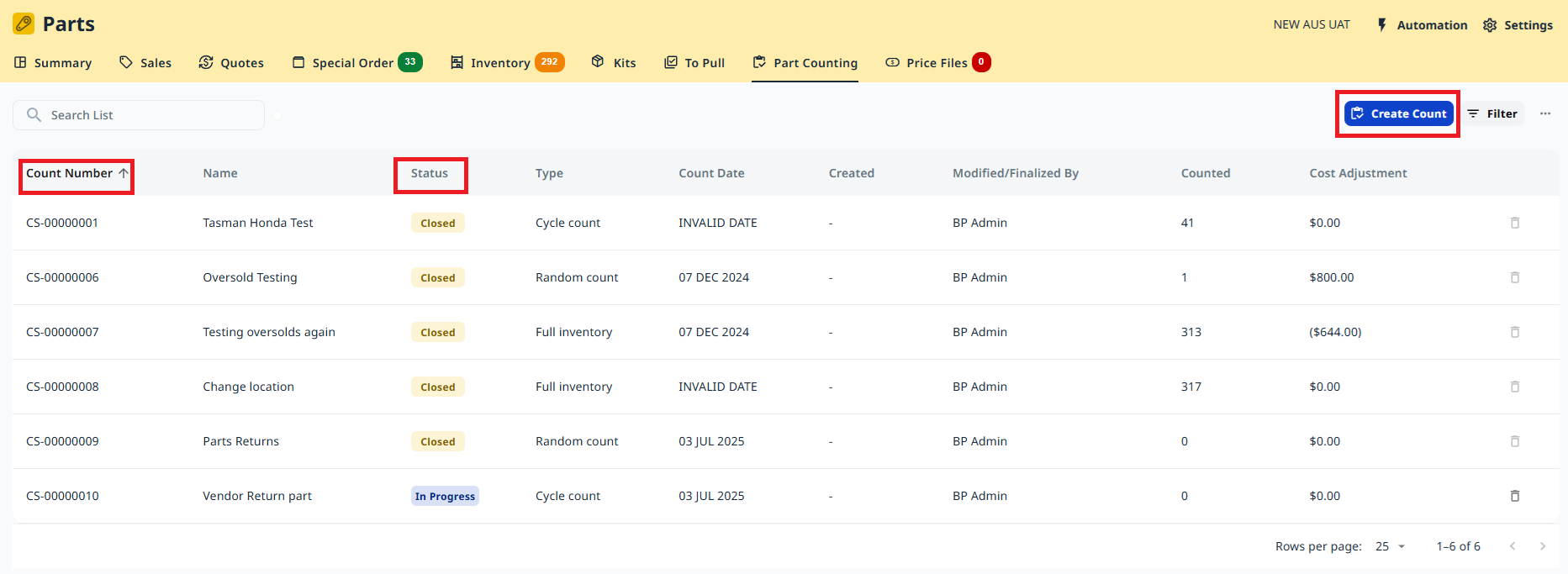Sort by the Count Number column header
Screen dimensions: 1568x574
click(70, 173)
